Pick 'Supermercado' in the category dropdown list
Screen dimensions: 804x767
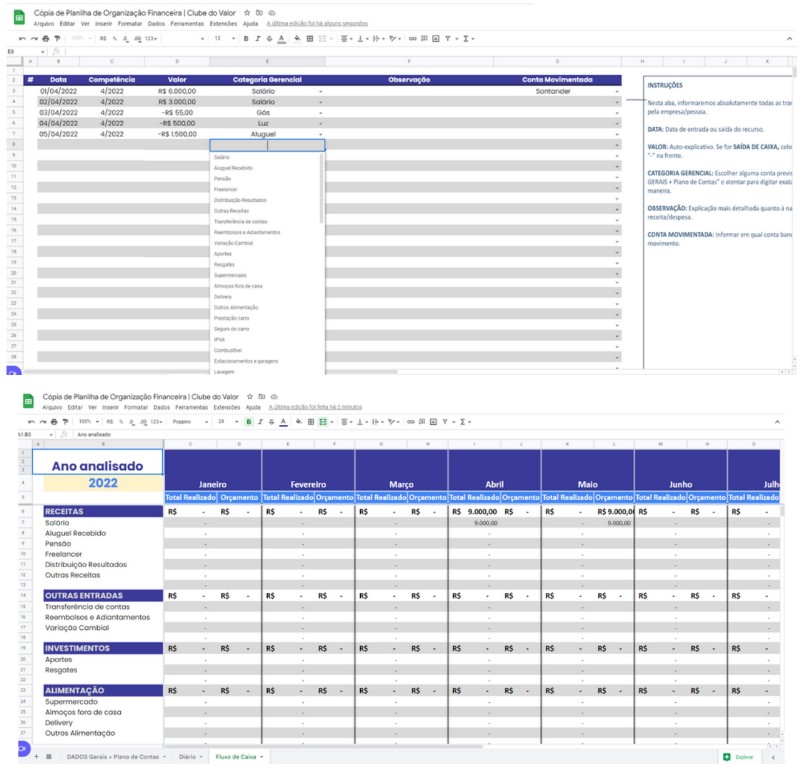point(230,275)
